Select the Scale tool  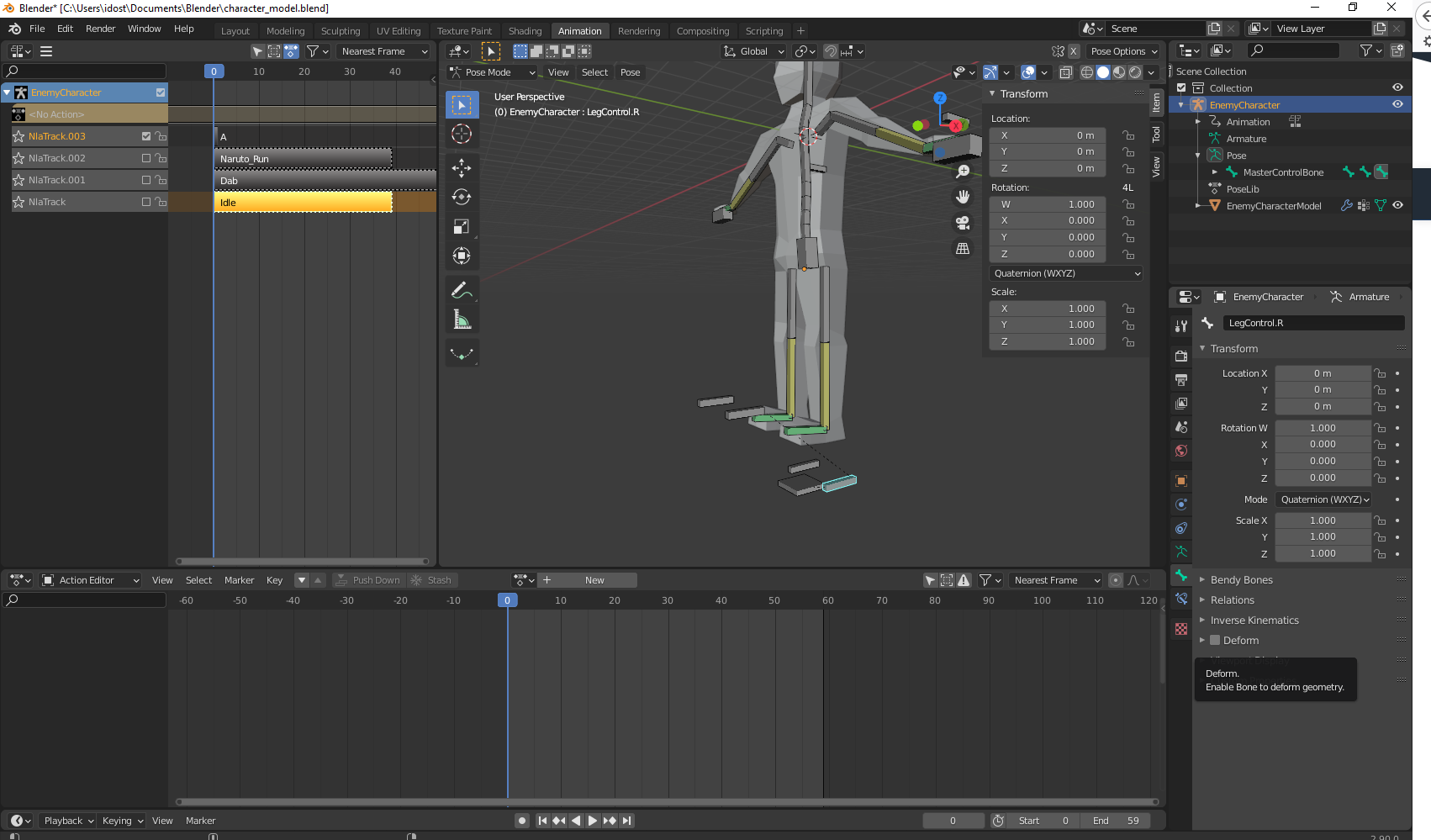(462, 226)
